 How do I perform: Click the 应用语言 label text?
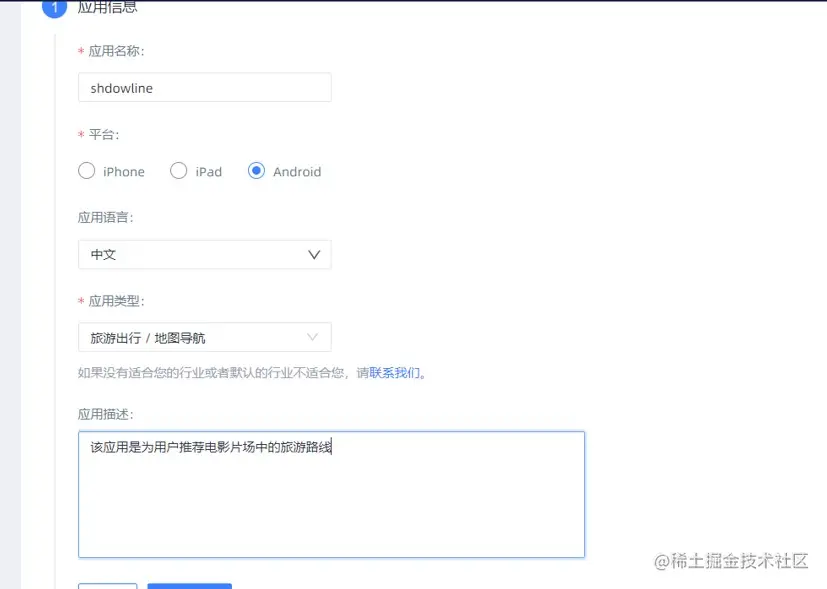pos(105,218)
